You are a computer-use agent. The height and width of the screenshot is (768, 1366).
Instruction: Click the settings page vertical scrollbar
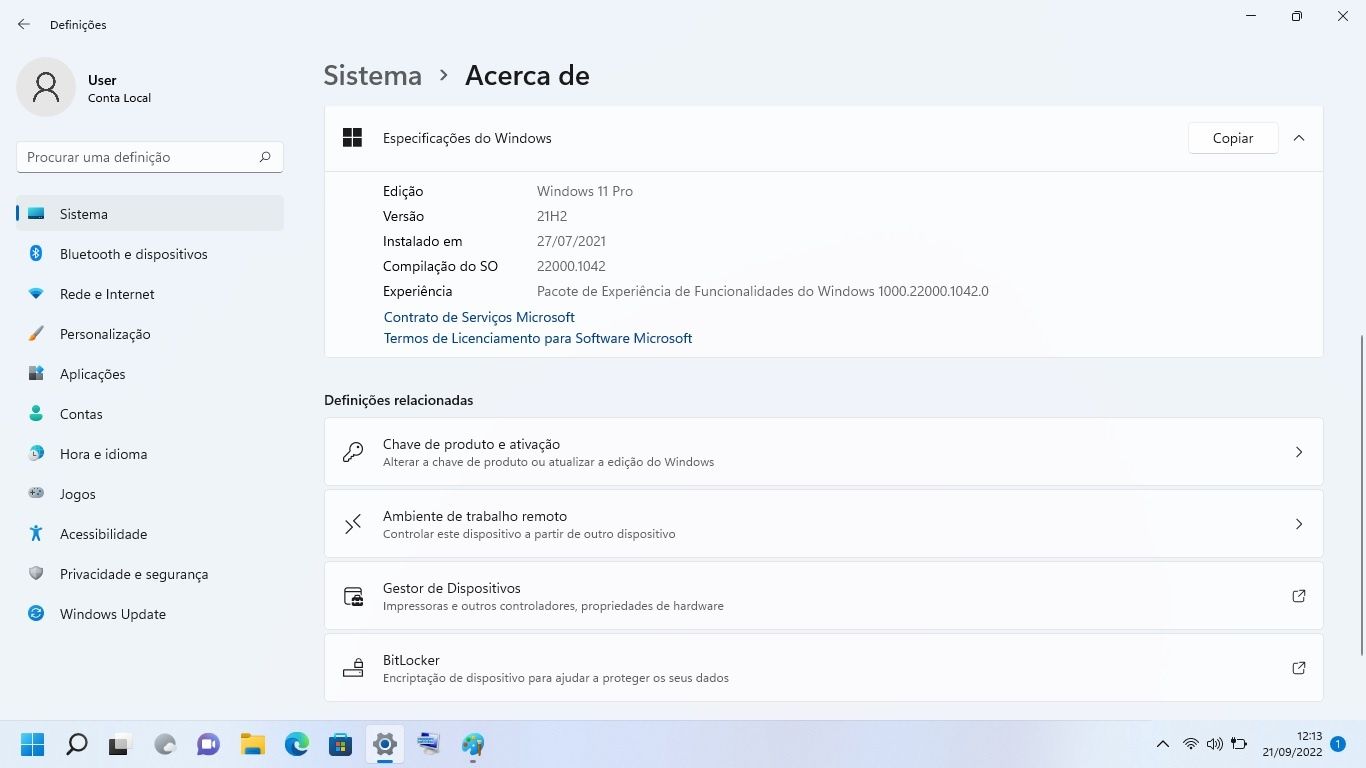1360,495
